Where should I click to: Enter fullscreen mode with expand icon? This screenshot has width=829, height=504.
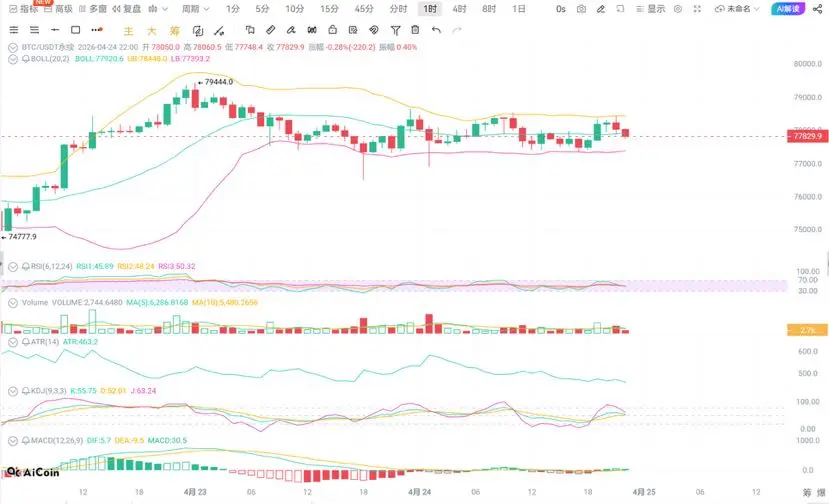tap(697, 9)
